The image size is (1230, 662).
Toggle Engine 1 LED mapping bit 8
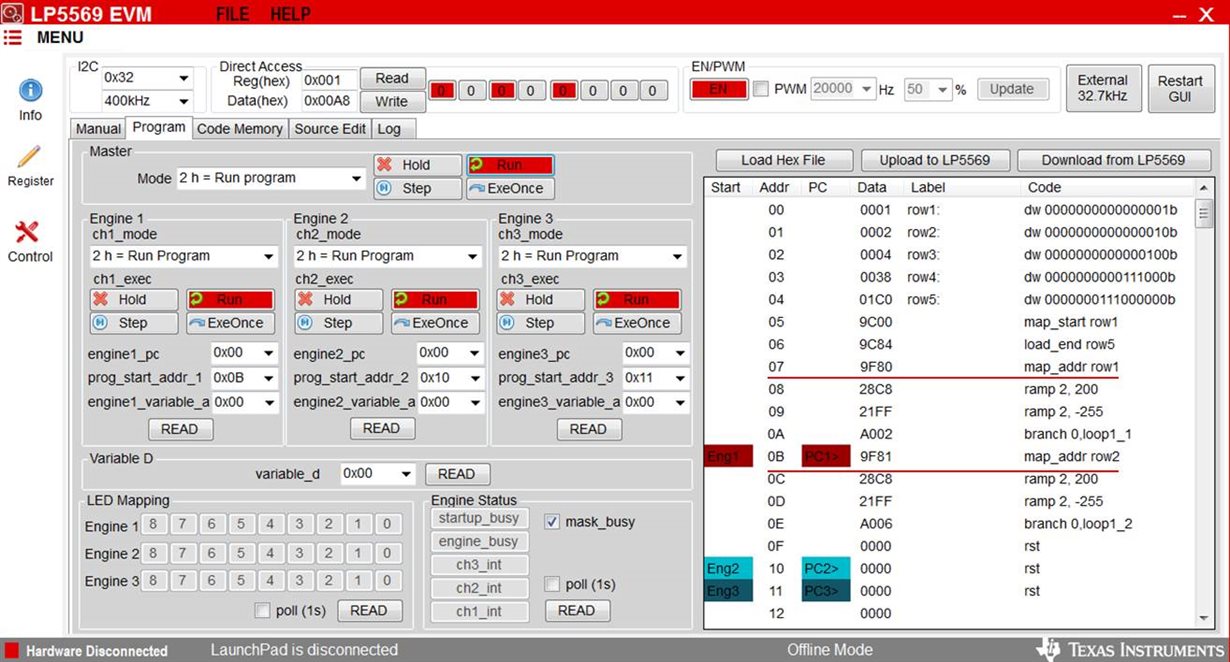click(153, 525)
